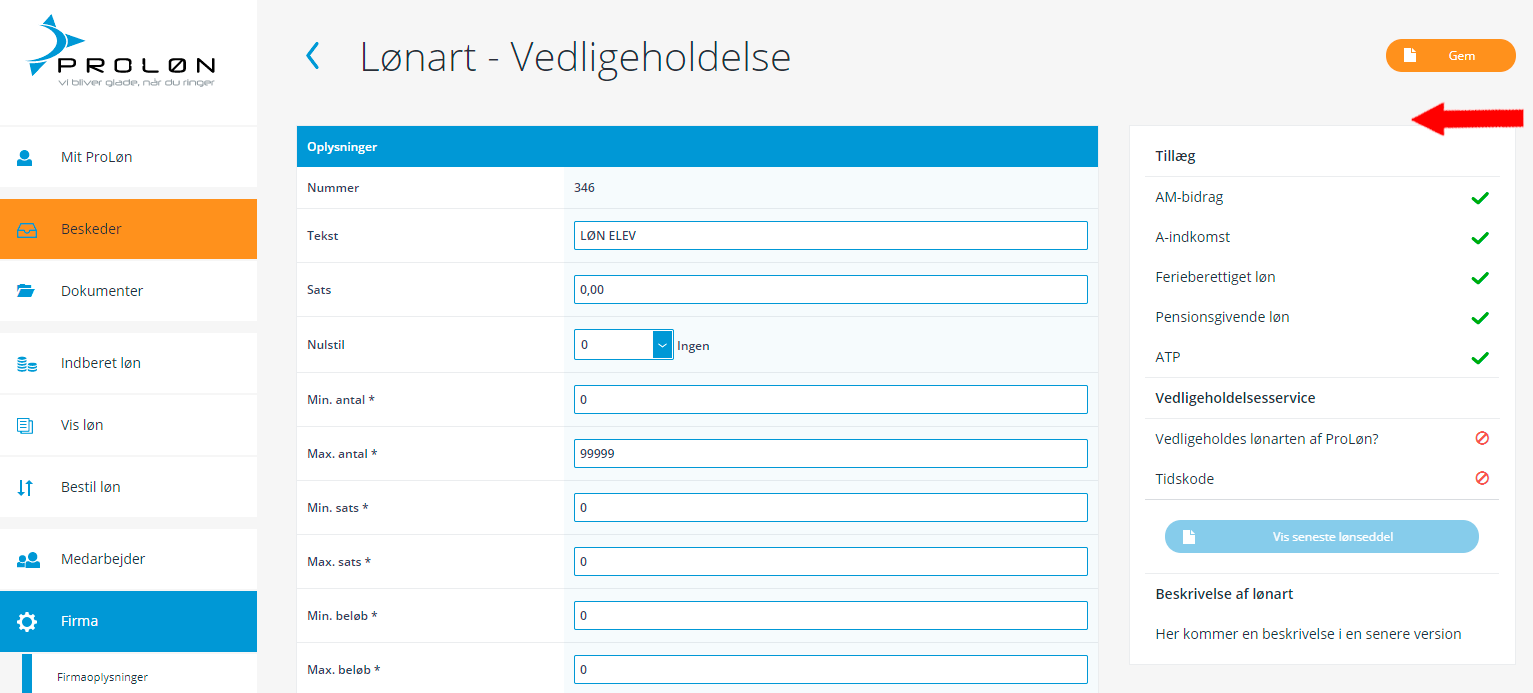The height and width of the screenshot is (693, 1533).
Task: Click the Dokumenter folder icon
Action: tap(26, 291)
